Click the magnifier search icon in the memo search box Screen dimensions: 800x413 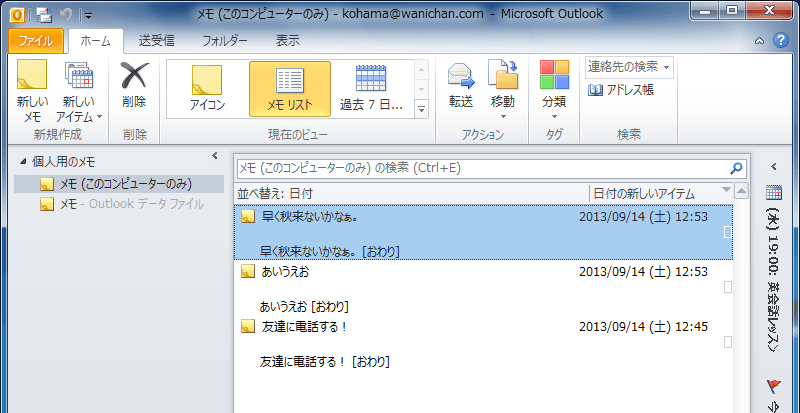coord(736,168)
